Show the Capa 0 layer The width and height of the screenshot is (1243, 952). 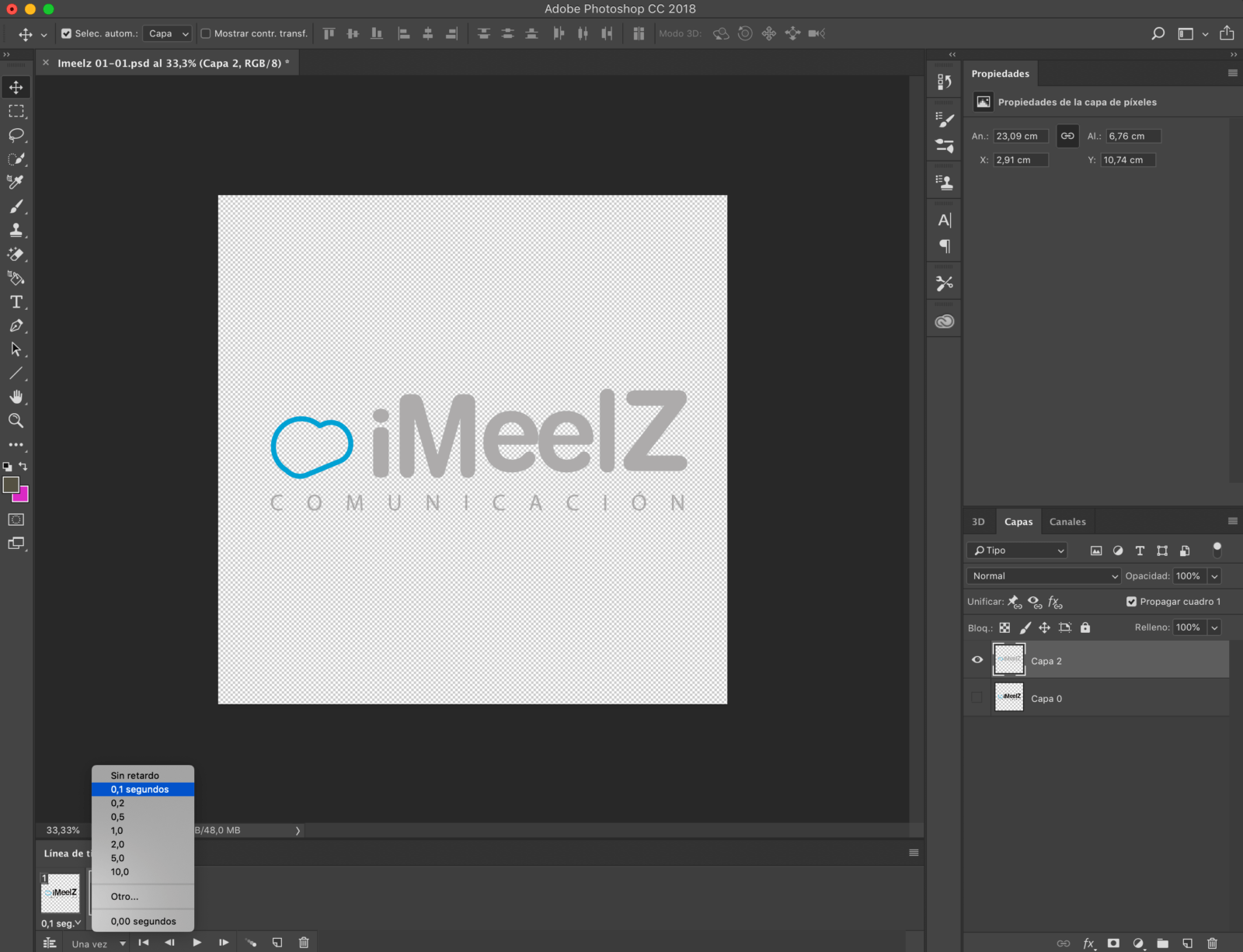[x=977, y=697]
